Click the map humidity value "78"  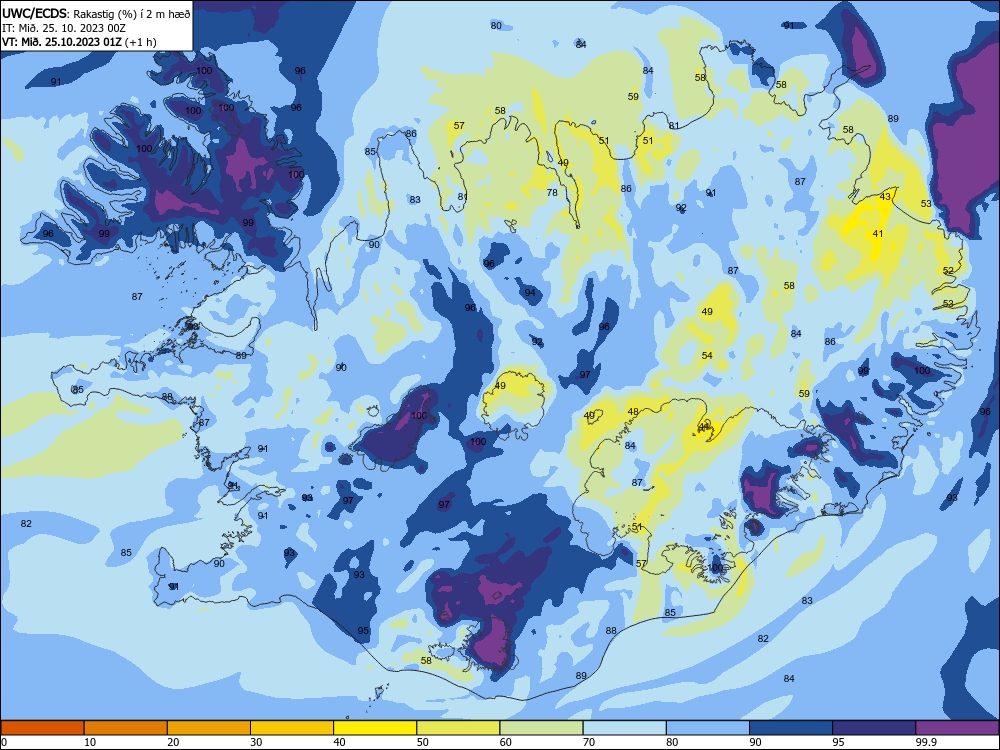pyautogui.click(x=552, y=193)
